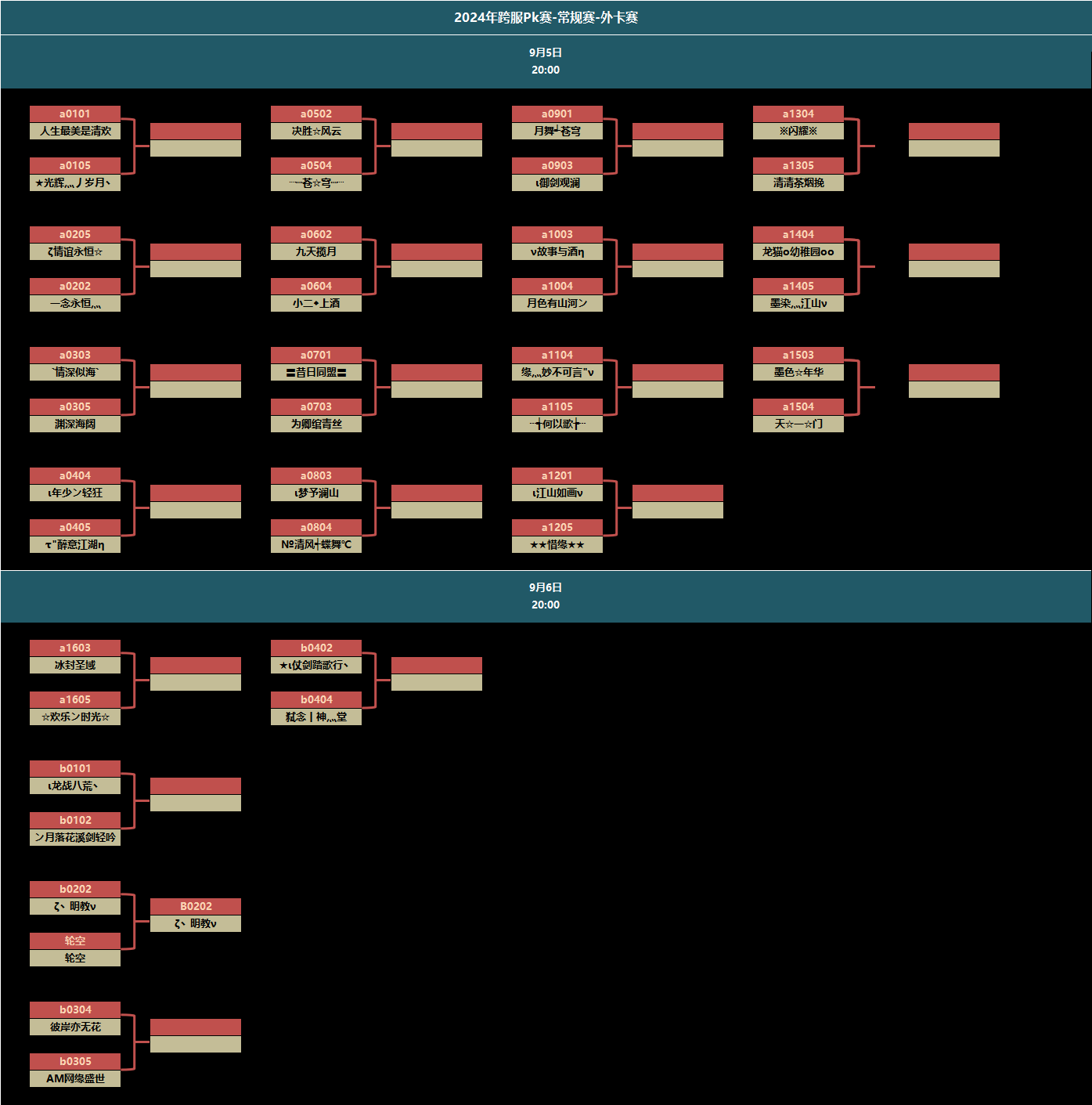Select team 九天揽月
Viewport: 1092px width, 1105px height.
316,251
